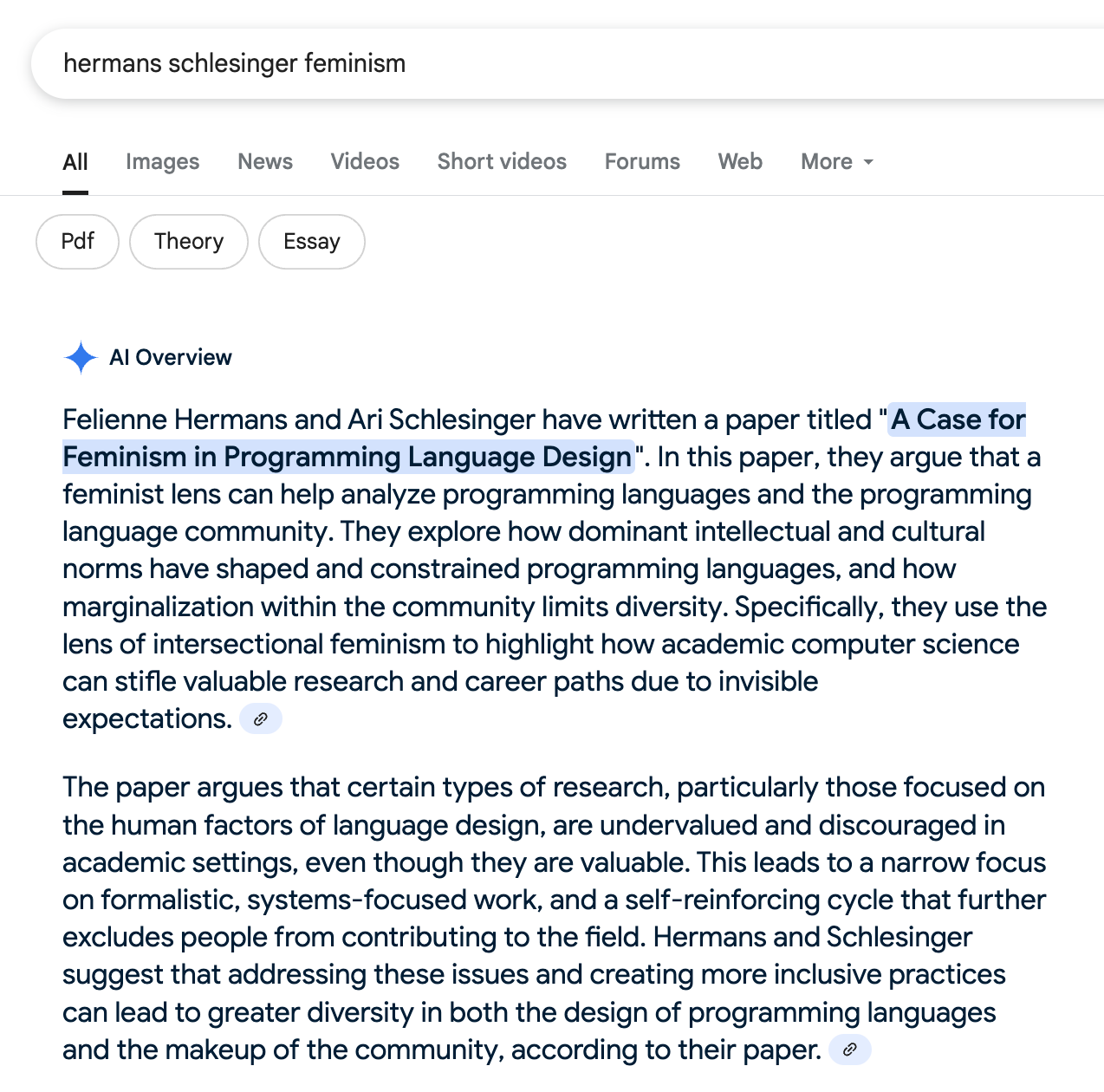Select the Short videos tab
This screenshot has width=1104, height=1092.
point(502,162)
